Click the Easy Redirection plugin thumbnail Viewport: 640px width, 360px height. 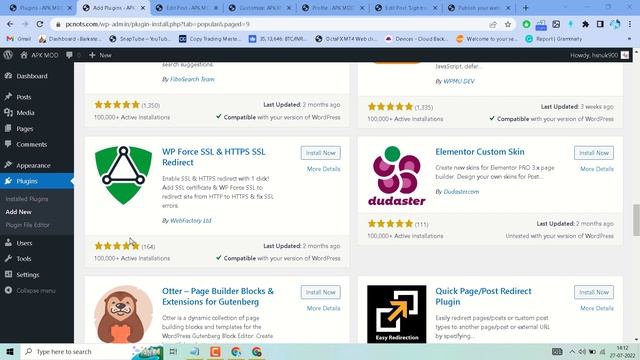coord(397,314)
